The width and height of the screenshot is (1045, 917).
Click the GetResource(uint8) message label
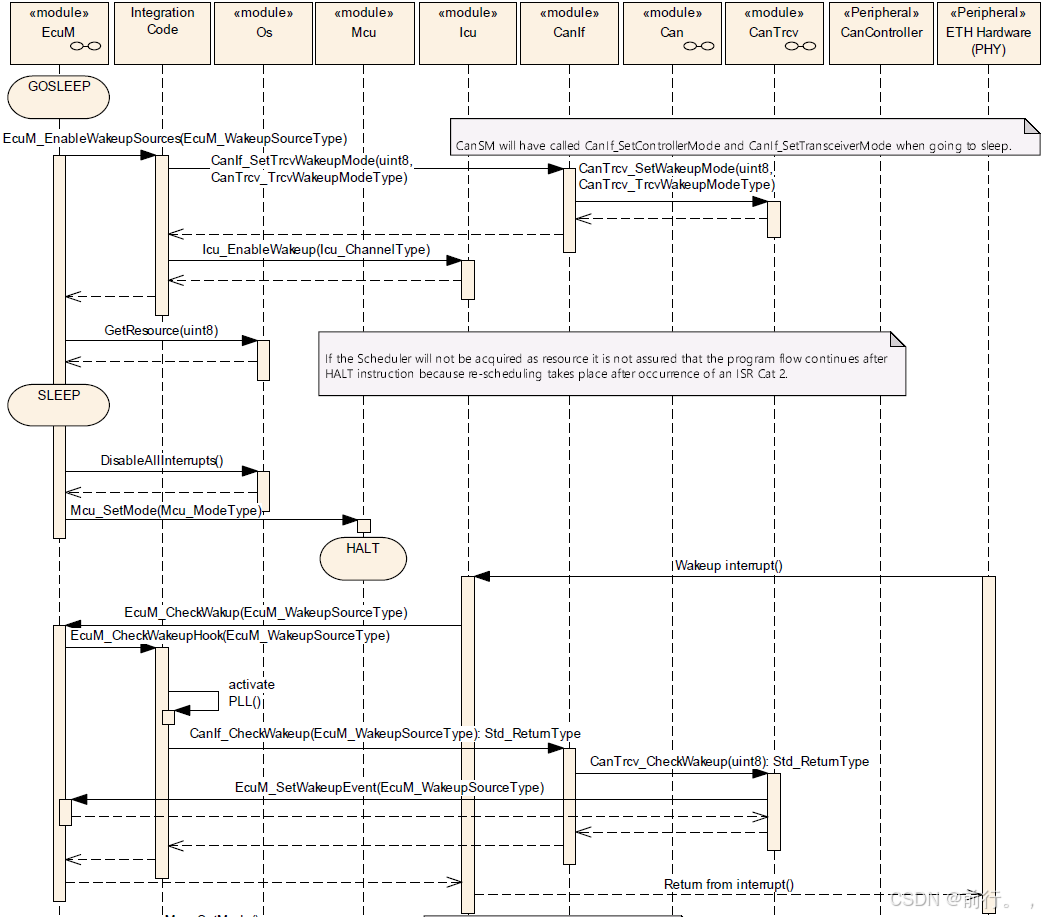(x=161, y=331)
